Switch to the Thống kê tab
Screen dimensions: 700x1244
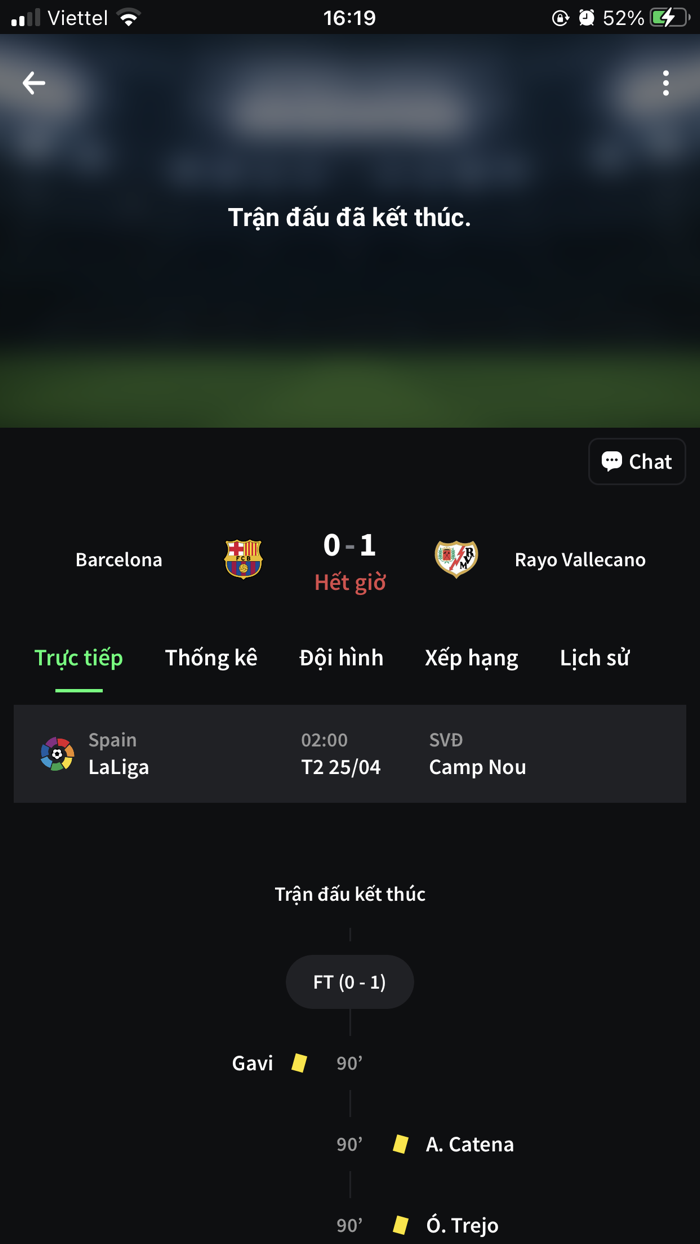211,658
